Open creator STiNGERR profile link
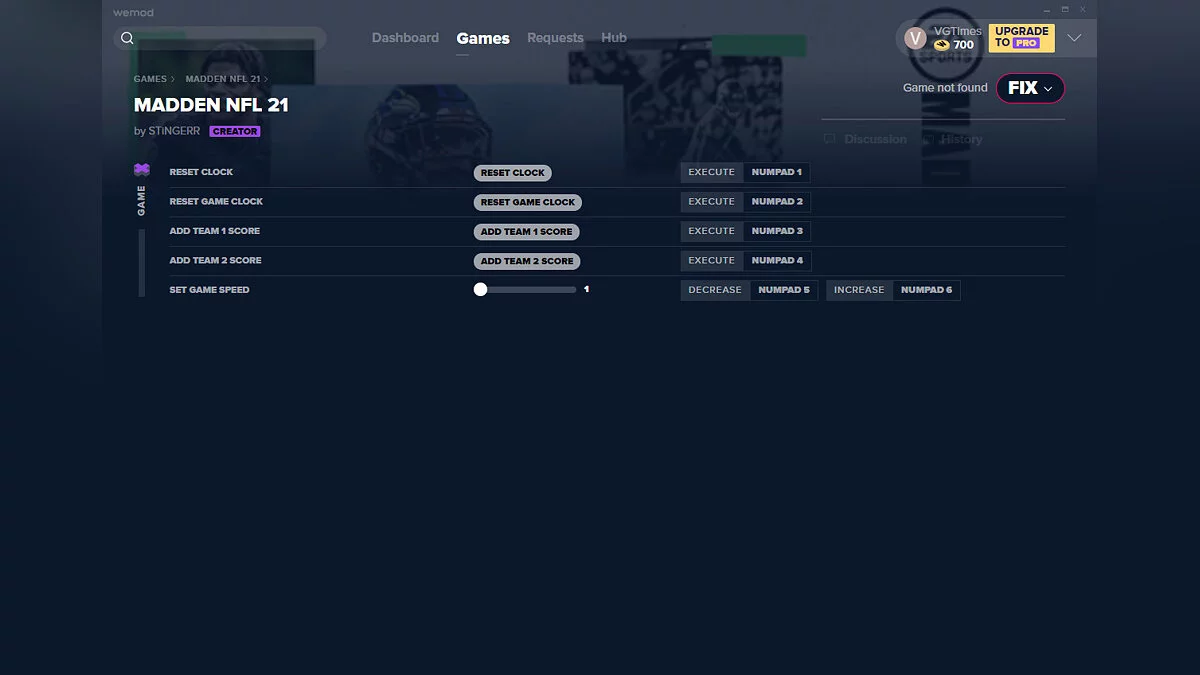Image resolution: width=1200 pixels, height=675 pixels. (174, 131)
